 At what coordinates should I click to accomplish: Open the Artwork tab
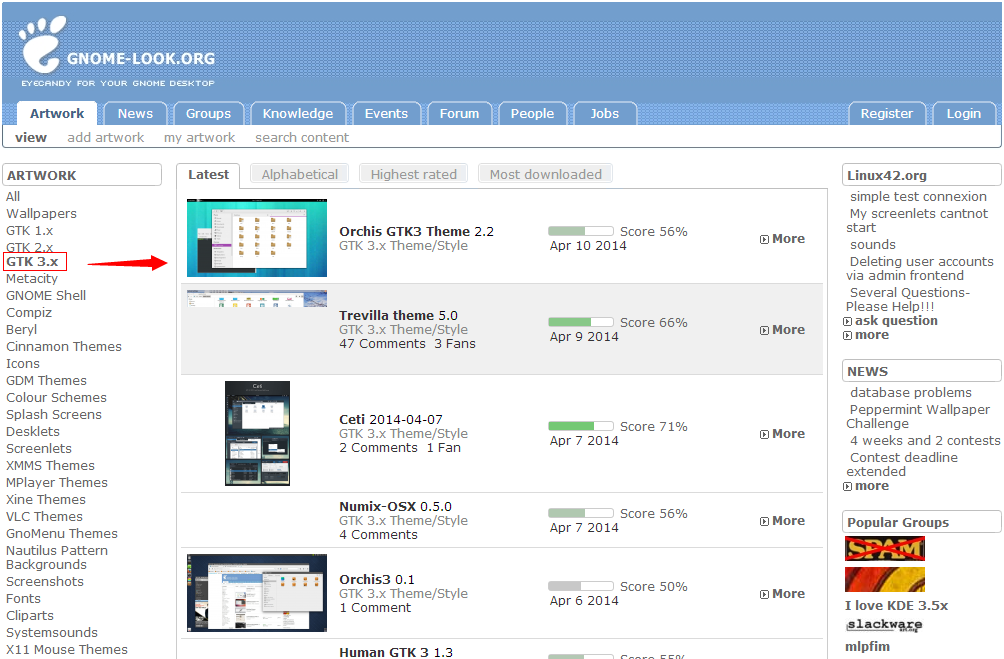[x=57, y=113]
